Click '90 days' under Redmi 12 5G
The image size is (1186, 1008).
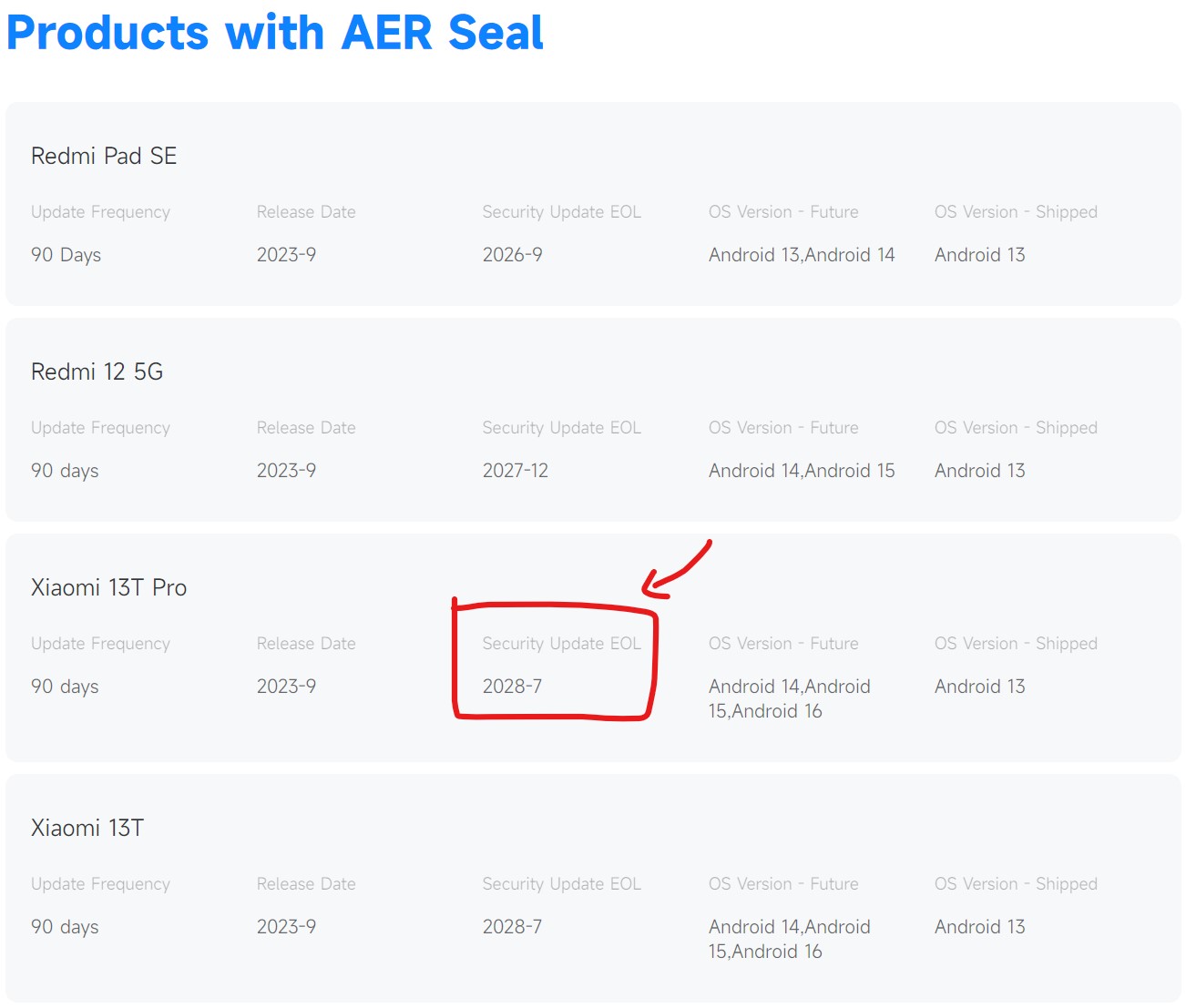pyautogui.click(x=65, y=471)
